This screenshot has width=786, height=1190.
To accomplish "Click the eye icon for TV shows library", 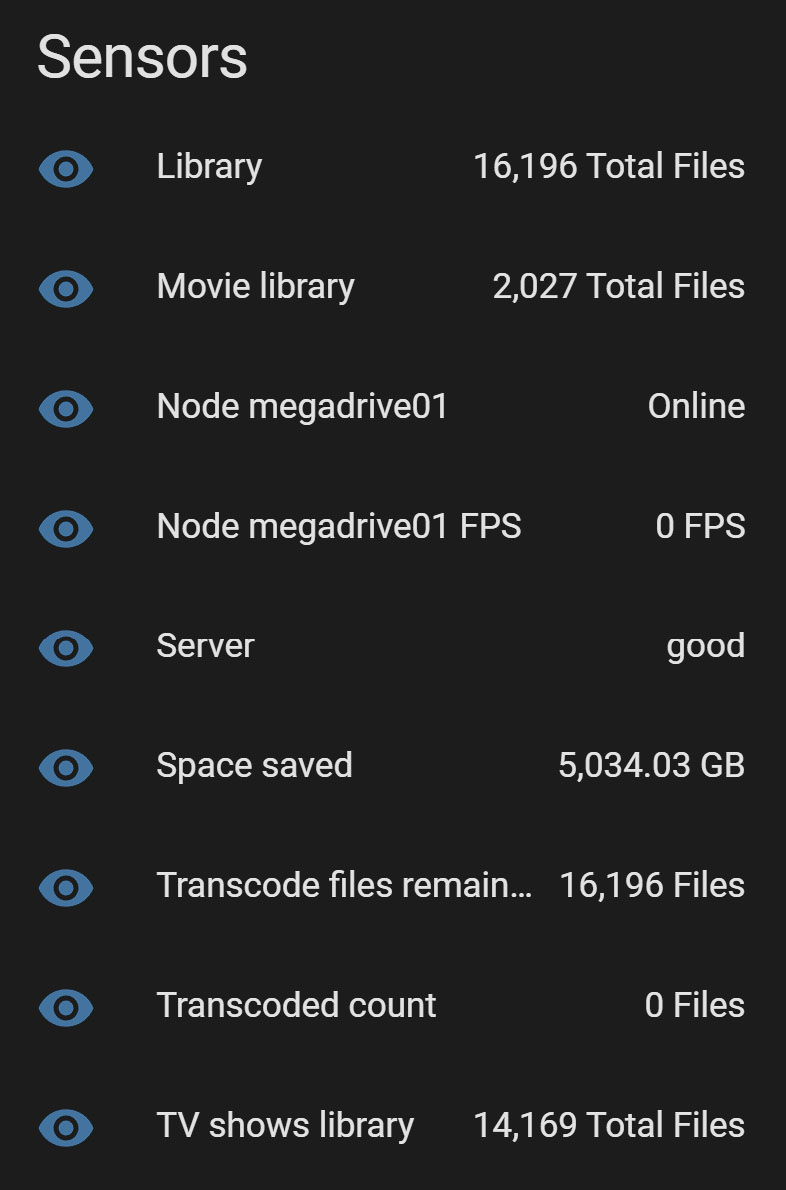I will coord(66,1127).
